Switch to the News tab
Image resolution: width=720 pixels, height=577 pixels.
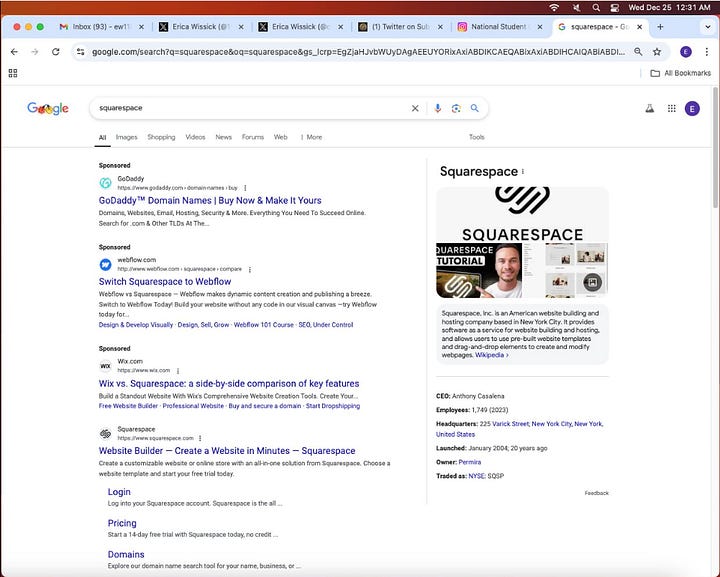[224, 137]
